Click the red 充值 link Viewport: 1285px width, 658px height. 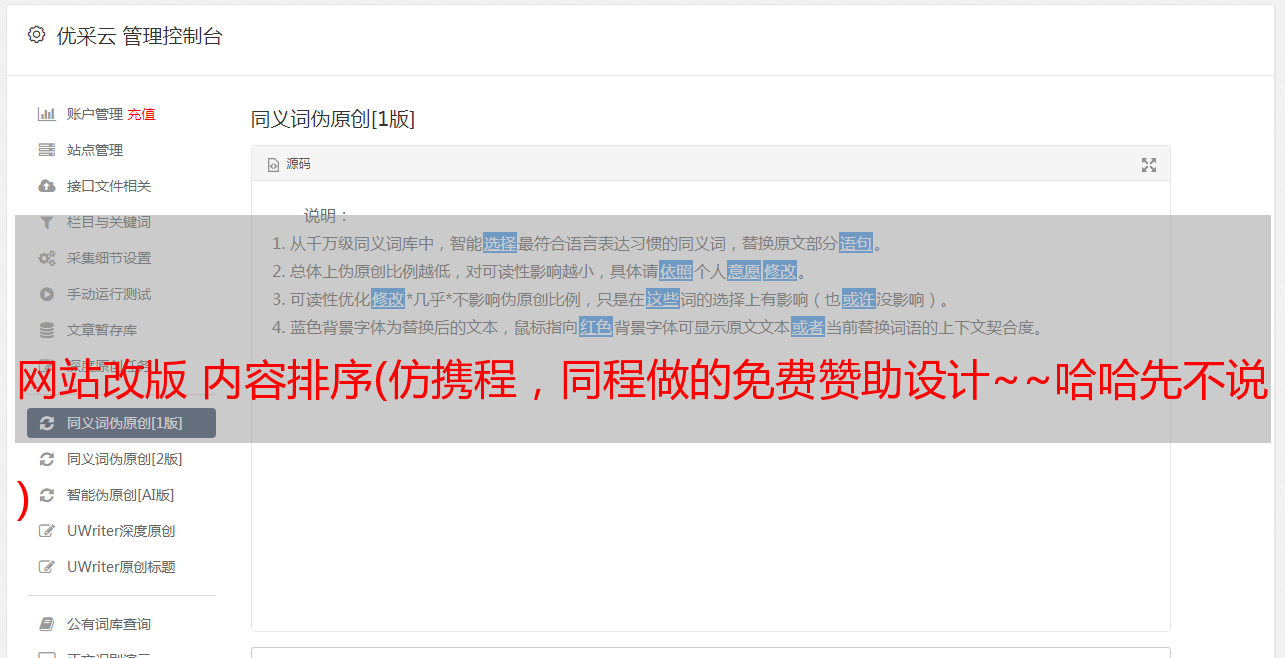click(x=141, y=114)
